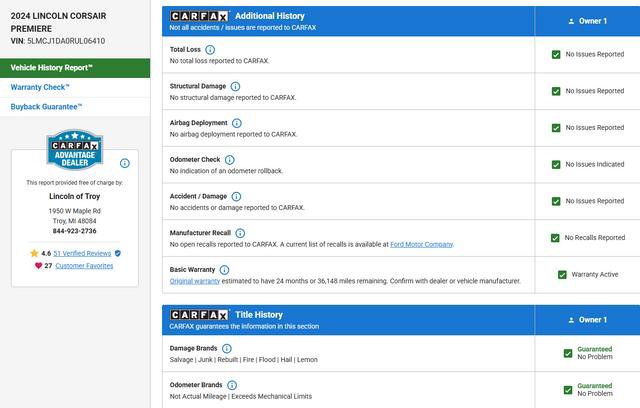
Task: Open the Ford Motor Company link
Action: point(424,244)
